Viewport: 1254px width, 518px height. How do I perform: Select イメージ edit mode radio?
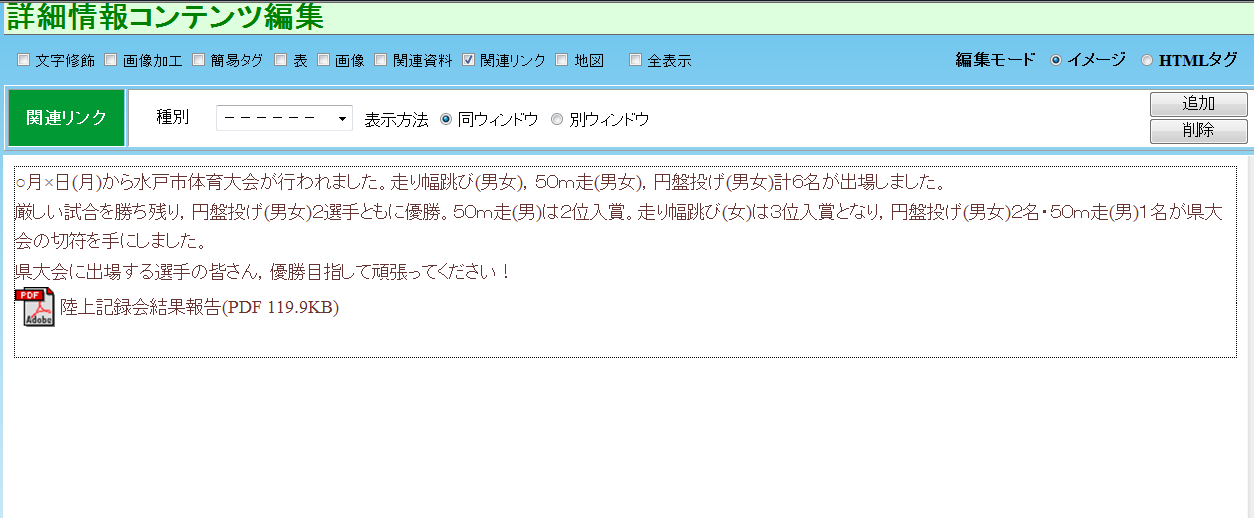click(x=1056, y=60)
